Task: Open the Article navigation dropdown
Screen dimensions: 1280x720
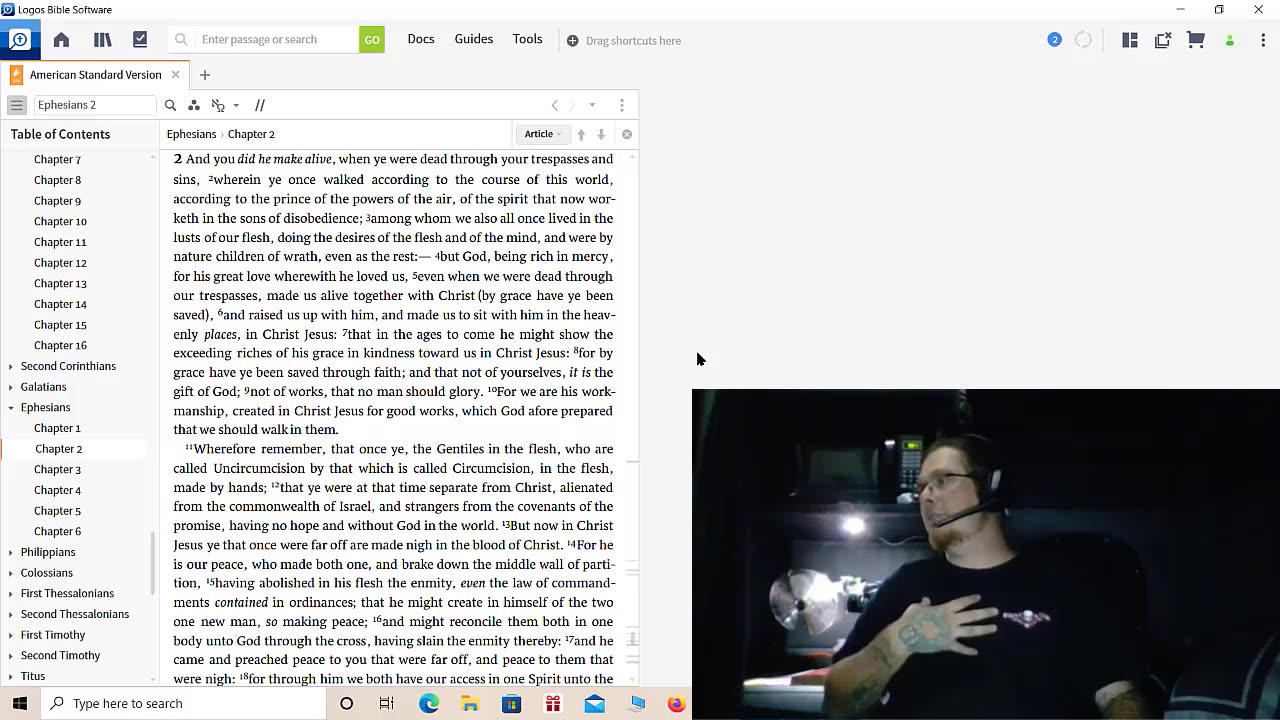Action: point(543,134)
